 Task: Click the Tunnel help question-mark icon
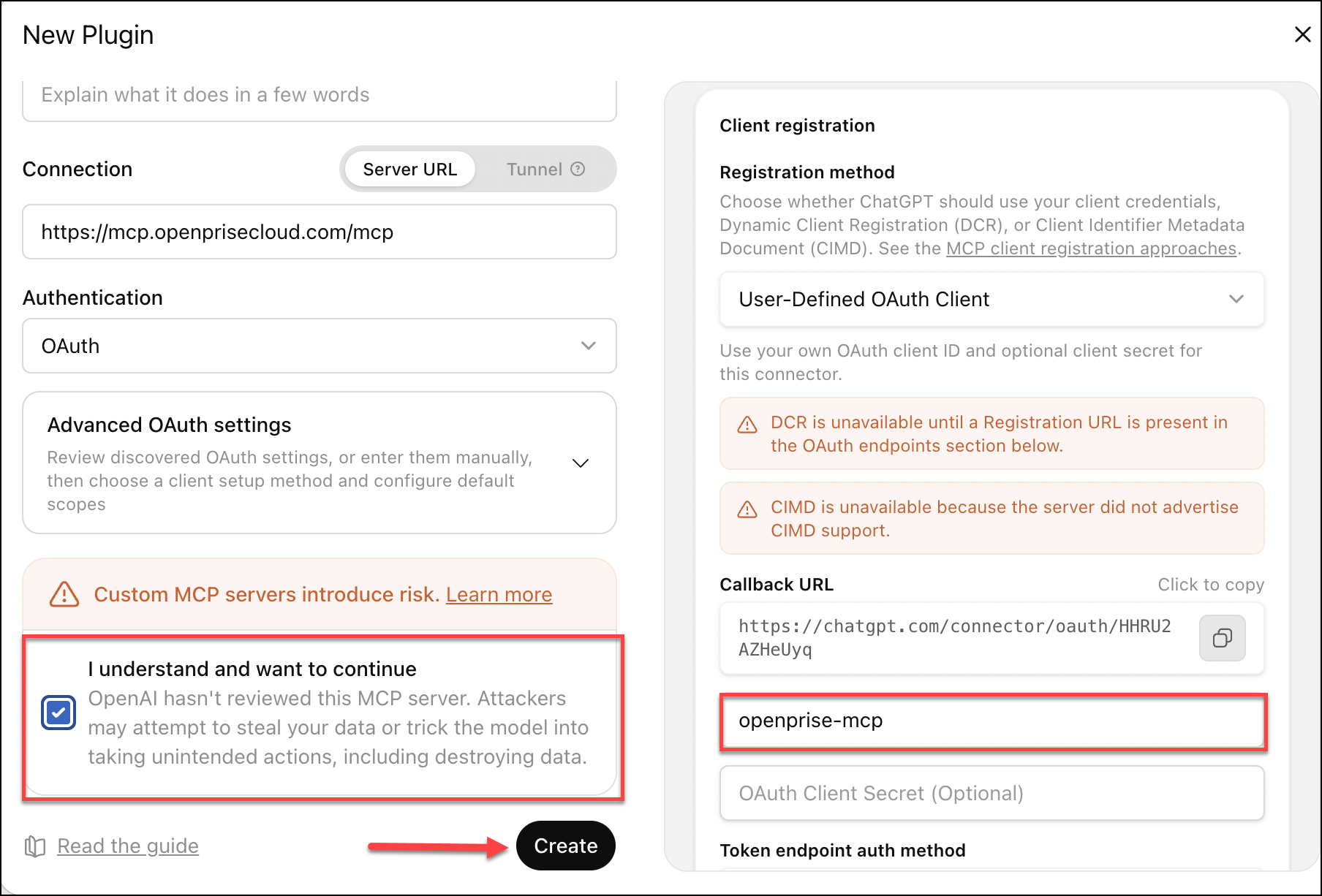pyautogui.click(x=578, y=169)
